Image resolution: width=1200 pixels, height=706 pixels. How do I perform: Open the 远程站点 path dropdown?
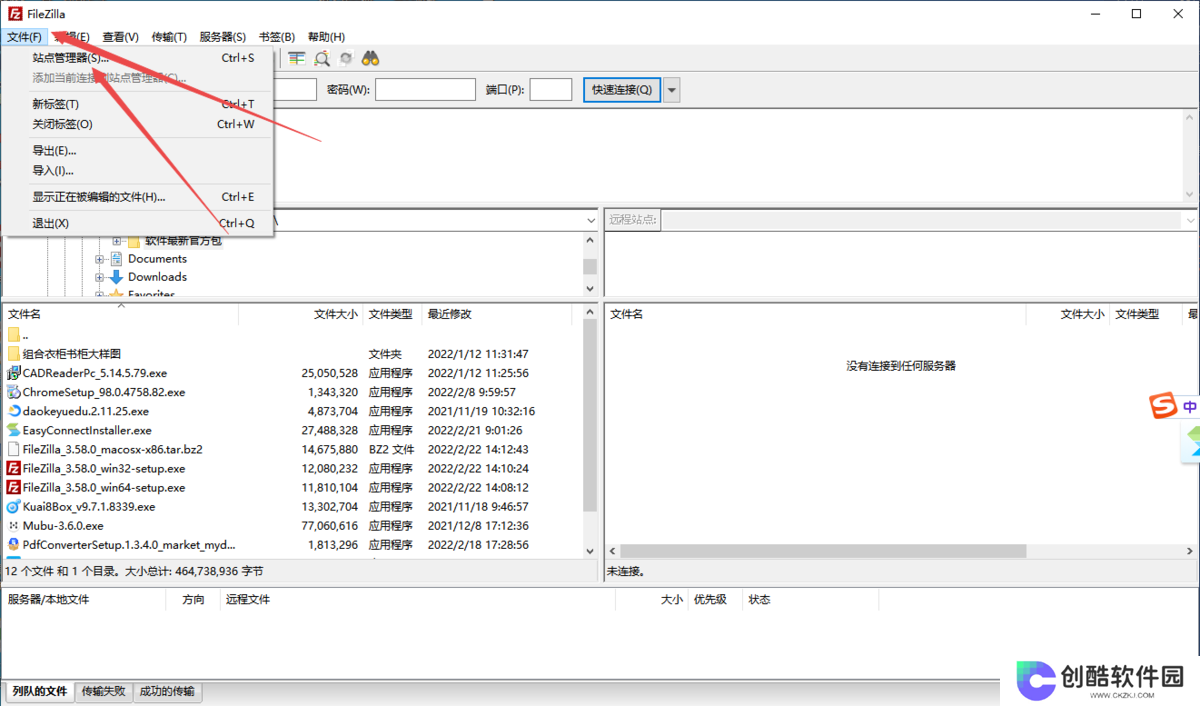(x=1189, y=219)
